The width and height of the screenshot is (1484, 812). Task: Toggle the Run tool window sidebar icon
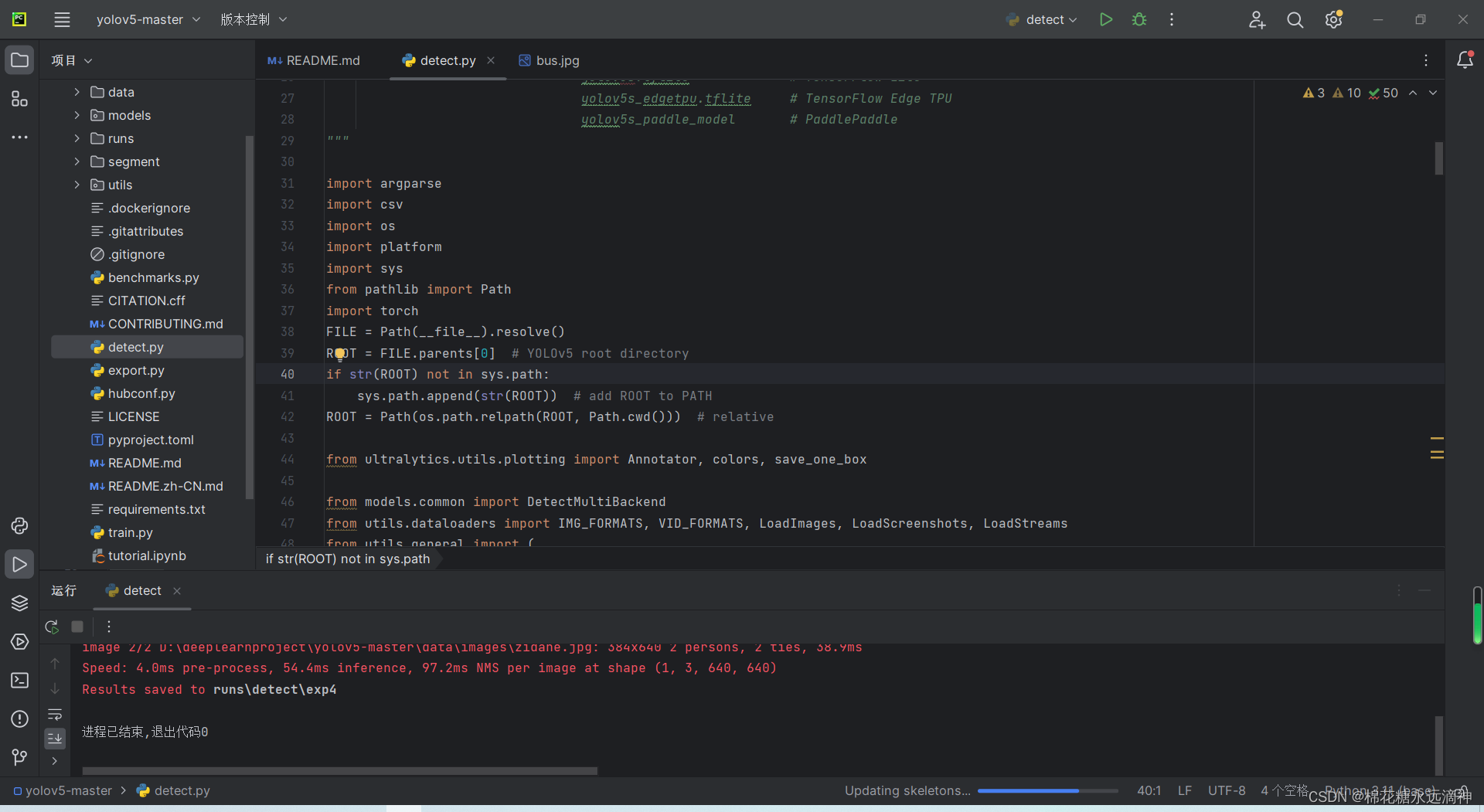coord(19,564)
